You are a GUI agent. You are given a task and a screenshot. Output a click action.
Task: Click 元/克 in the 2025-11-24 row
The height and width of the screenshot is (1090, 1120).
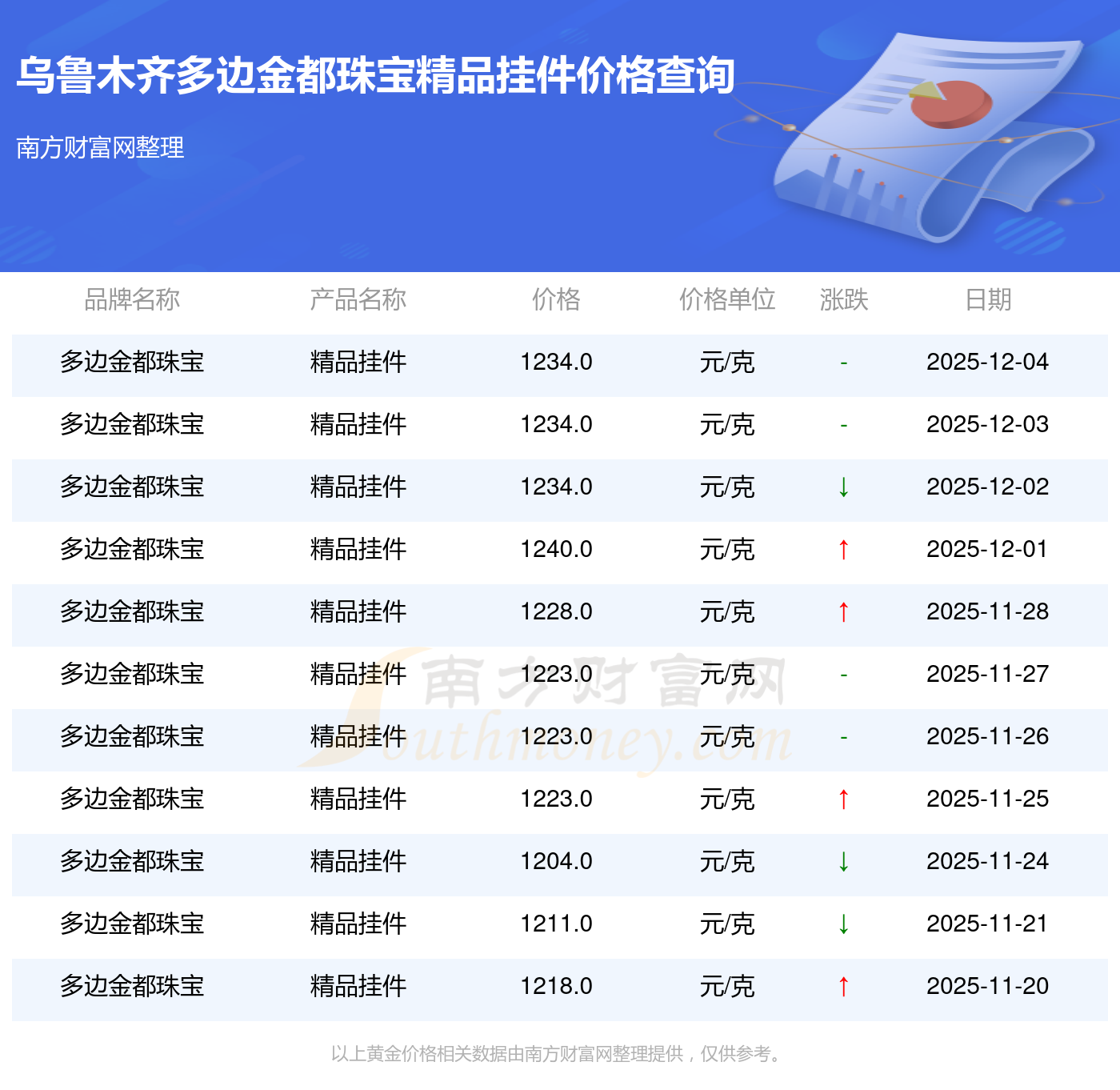[x=727, y=861]
